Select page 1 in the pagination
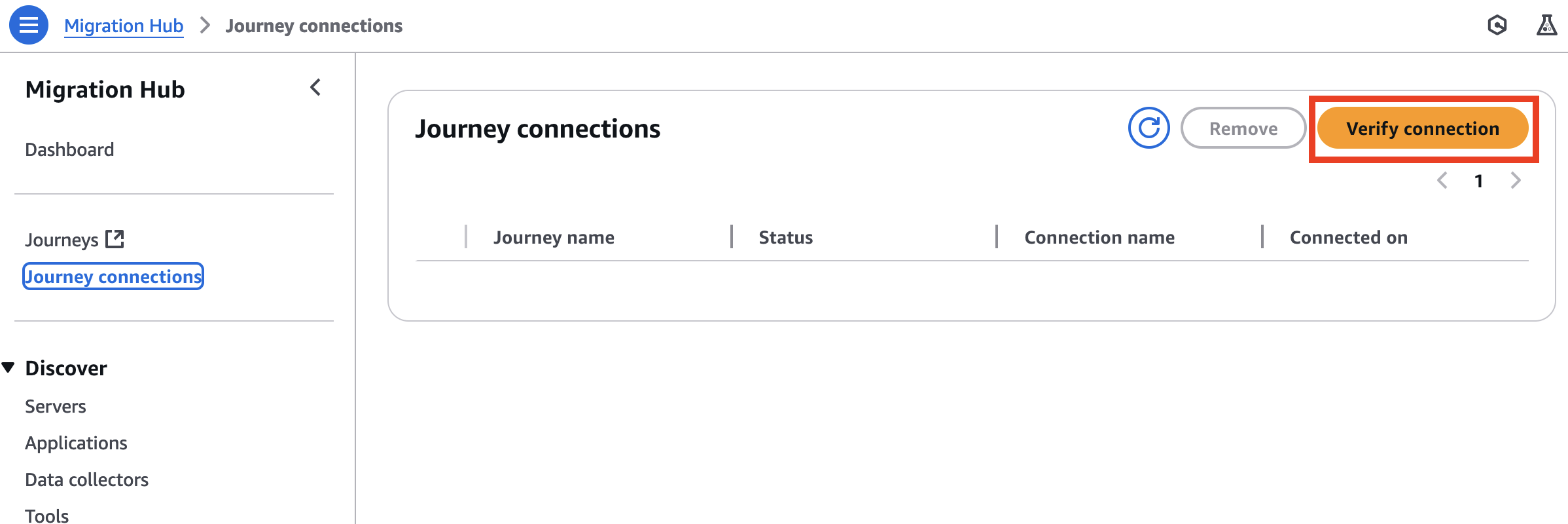The width and height of the screenshot is (1568, 524). click(x=1479, y=181)
